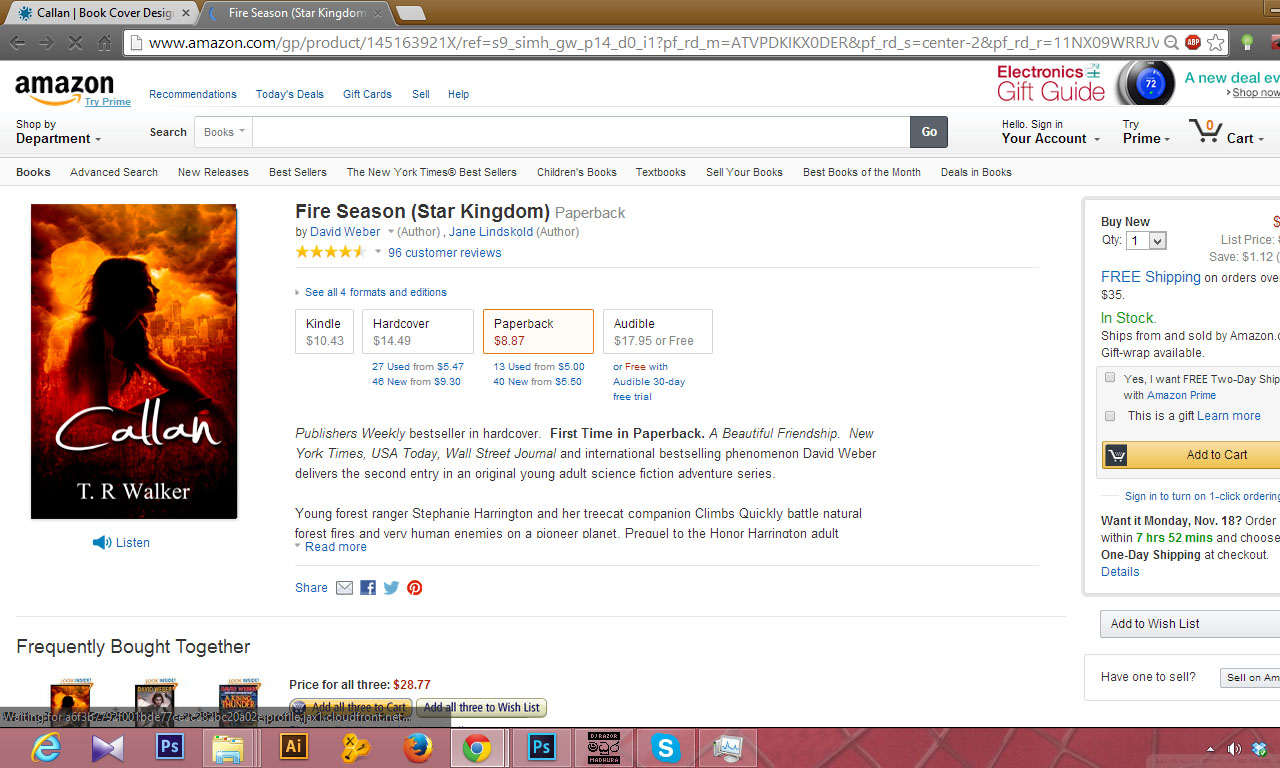The height and width of the screenshot is (768, 1280).
Task: Open the Qty quantity dropdown
Action: click(1146, 241)
